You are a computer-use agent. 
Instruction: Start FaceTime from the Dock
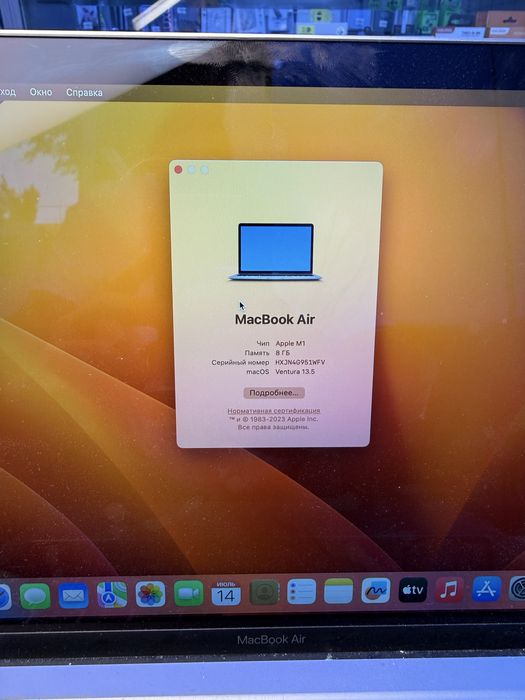pyautogui.click(x=189, y=593)
